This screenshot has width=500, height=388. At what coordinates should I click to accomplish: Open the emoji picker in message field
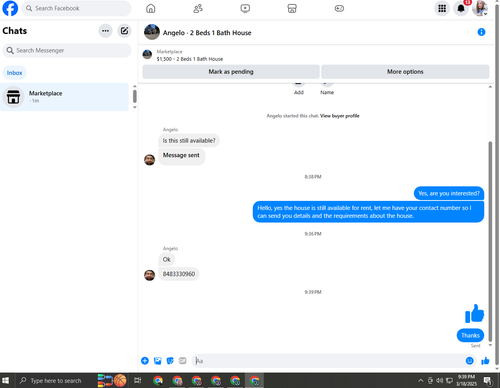point(469,361)
